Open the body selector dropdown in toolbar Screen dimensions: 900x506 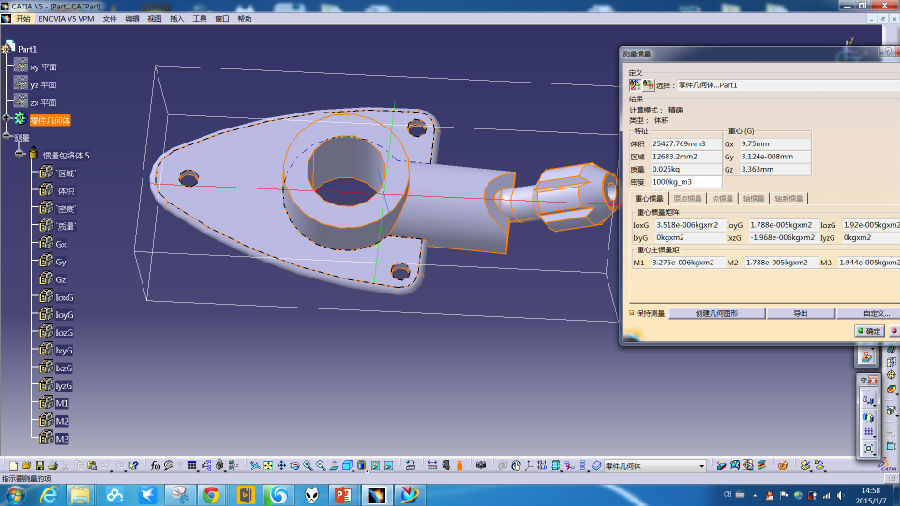[x=701, y=466]
